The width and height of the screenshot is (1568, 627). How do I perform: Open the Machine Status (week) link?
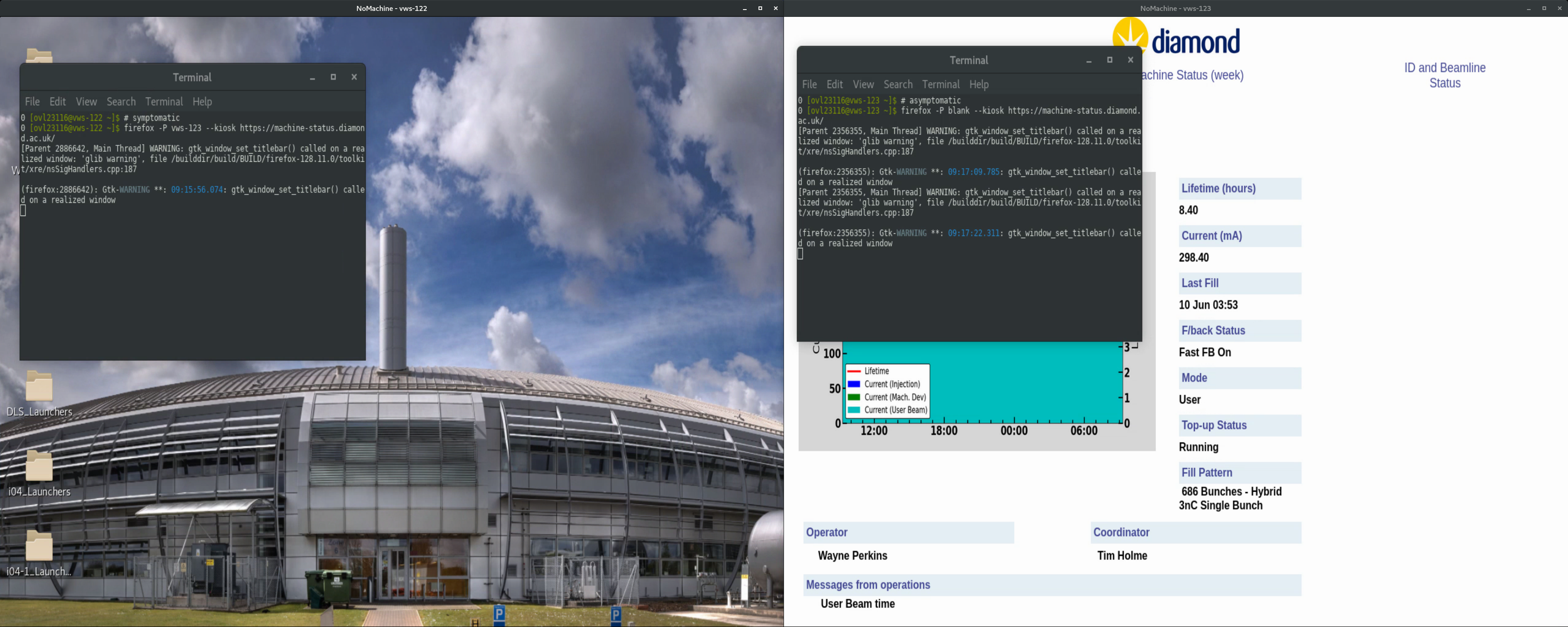coord(1193,76)
